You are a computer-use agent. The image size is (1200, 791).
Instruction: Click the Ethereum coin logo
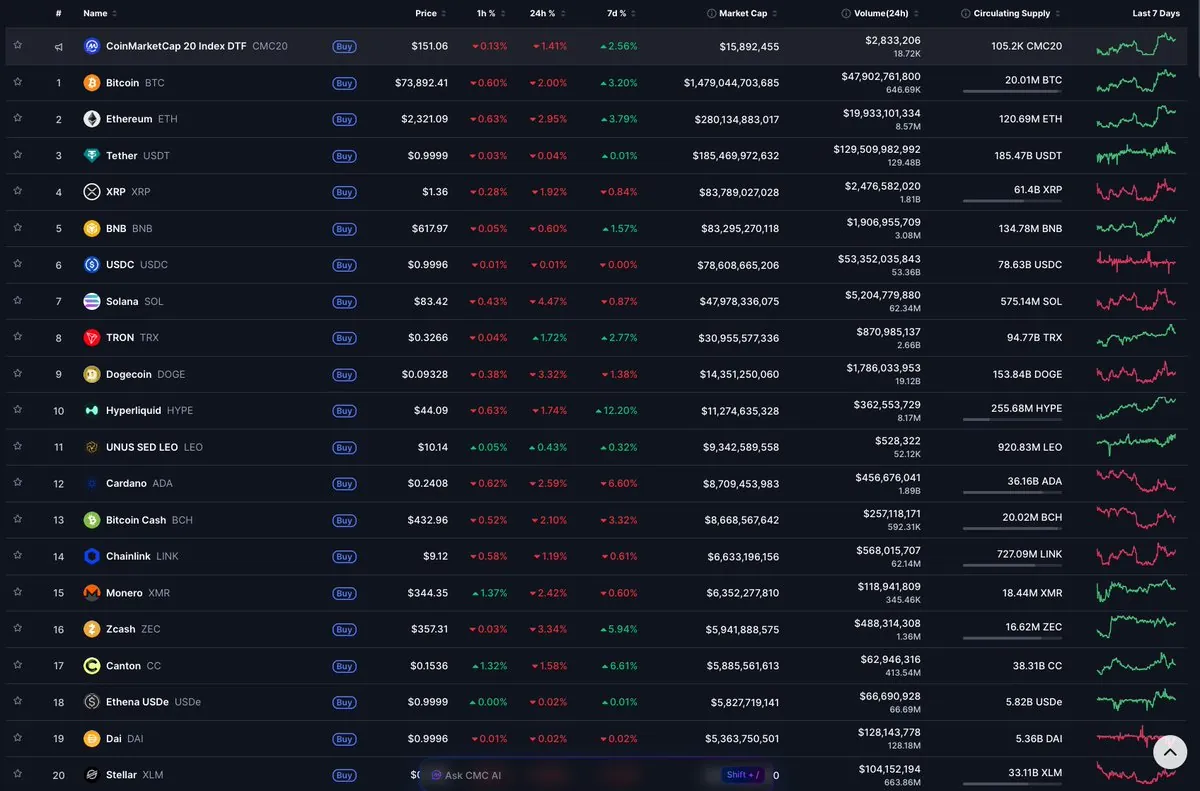92,119
